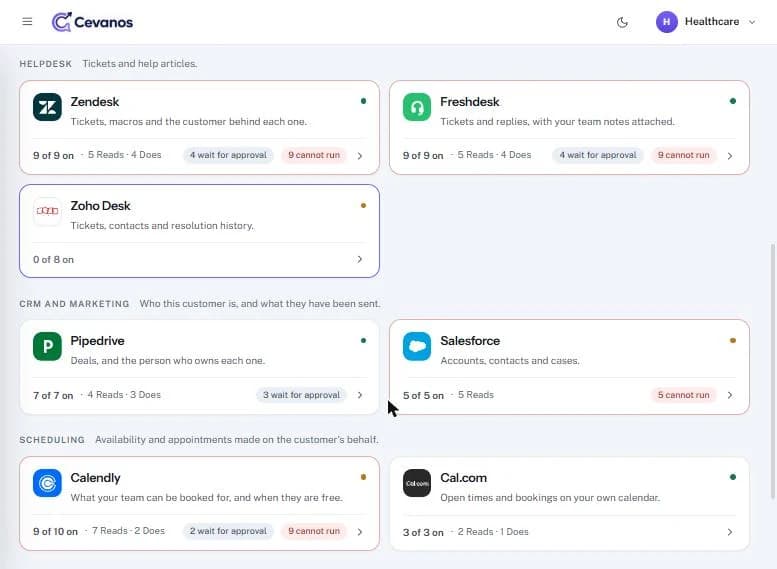
Task: Expand the Zoho Desk card chevron
Action: click(x=360, y=259)
